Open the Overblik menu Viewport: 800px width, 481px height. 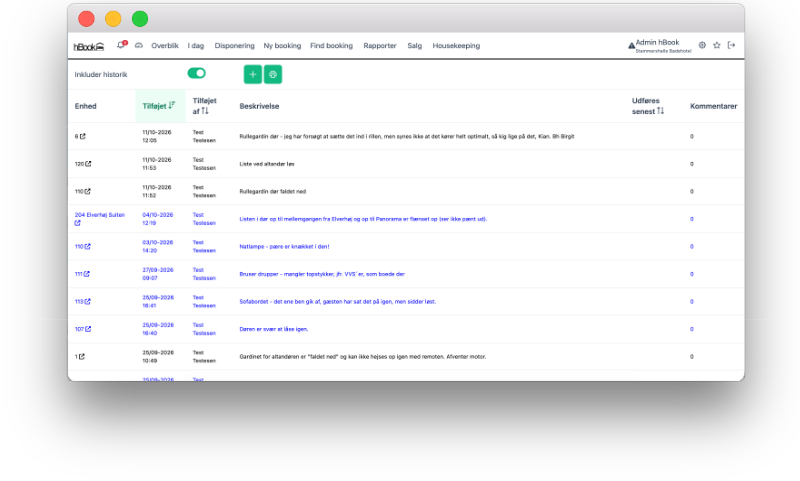click(165, 45)
